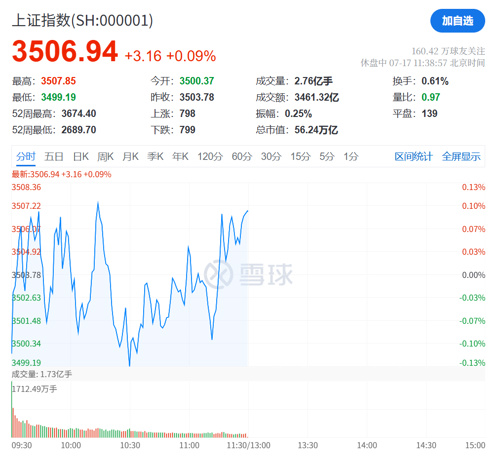
Task: Open the 季K chart tab
Action: point(155,156)
